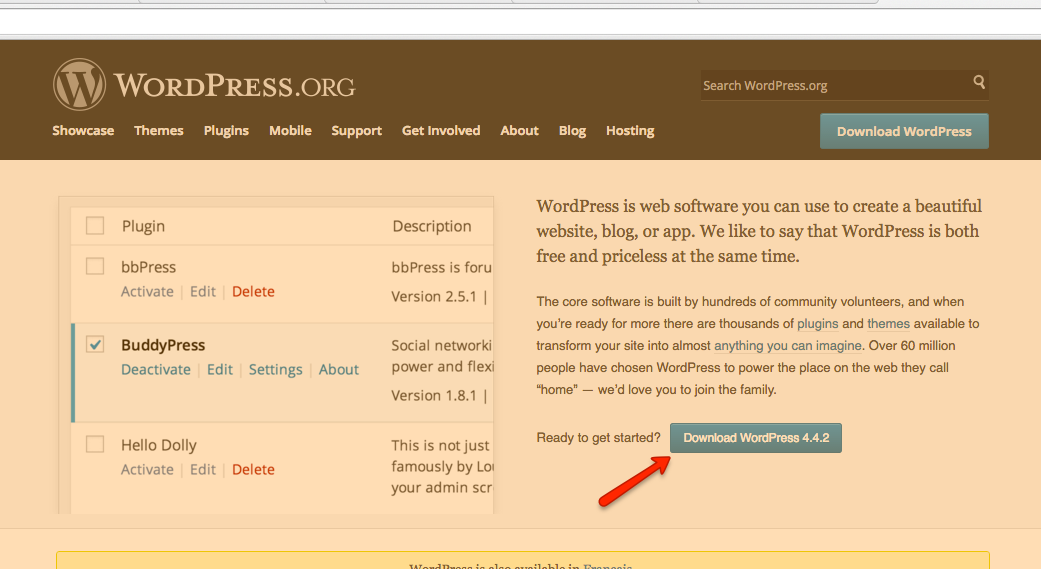The image size is (1041, 569).
Task: Click the WordPress logo icon
Action: 79,84
